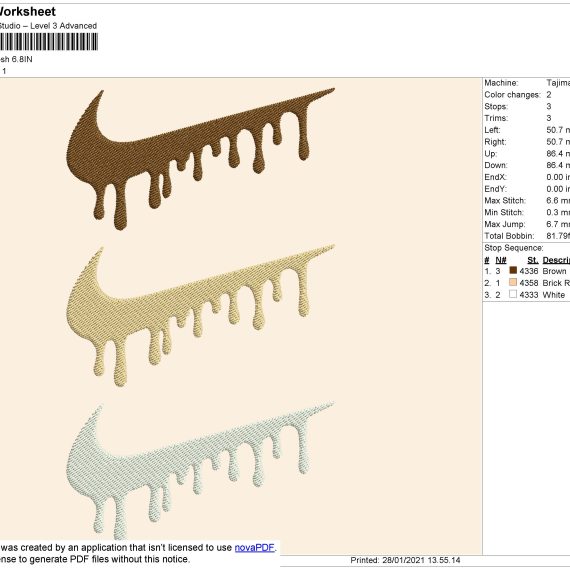This screenshot has height=570, width=570.
Task: Click the St. column header
Action: click(x=533, y=260)
